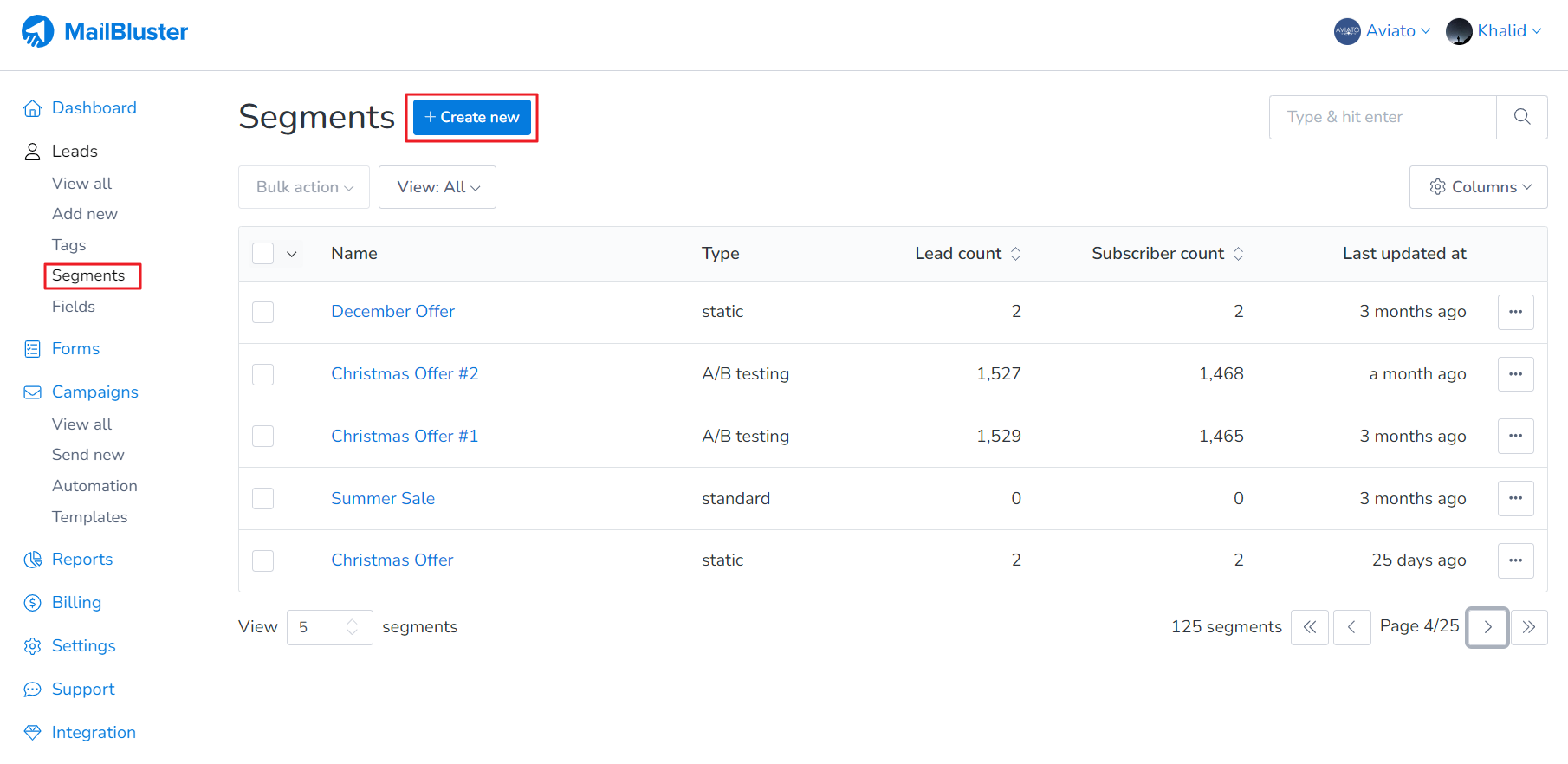This screenshot has height=764, width=1568.
Task: Go to the previous page arrow
Action: 1351,627
